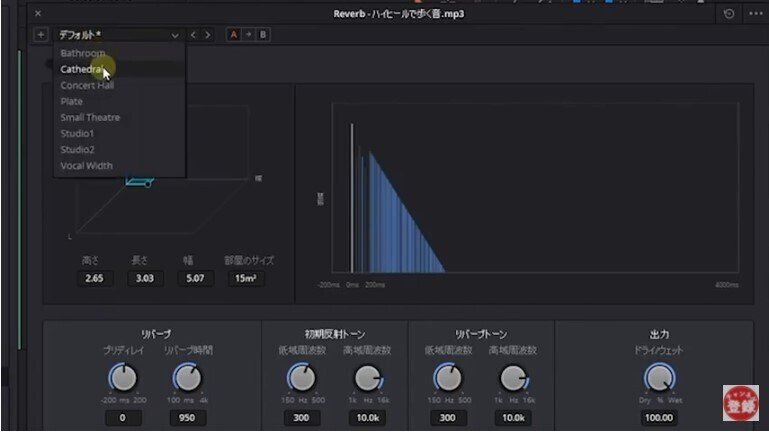Choose the Concert Hall preset
The image size is (769, 432).
pos(119,85)
